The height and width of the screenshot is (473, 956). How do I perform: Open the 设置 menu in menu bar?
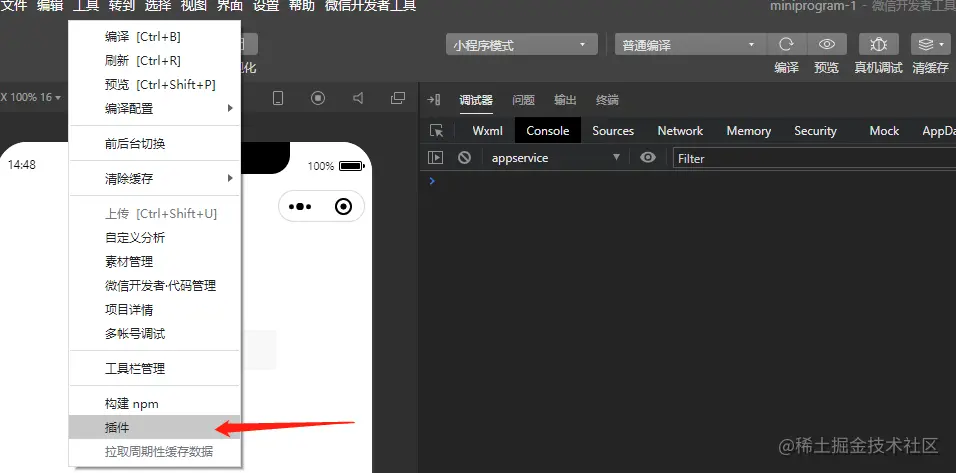(x=266, y=6)
